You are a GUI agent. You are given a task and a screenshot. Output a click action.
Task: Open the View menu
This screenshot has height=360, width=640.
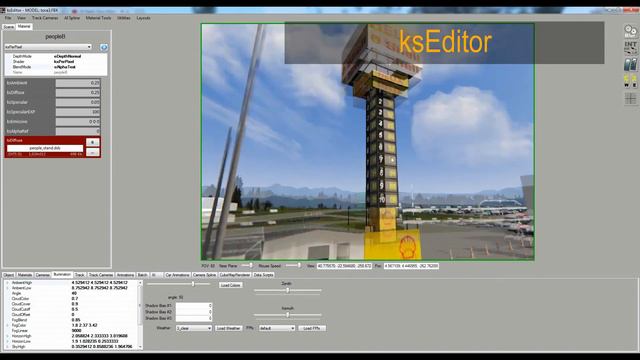point(21,18)
